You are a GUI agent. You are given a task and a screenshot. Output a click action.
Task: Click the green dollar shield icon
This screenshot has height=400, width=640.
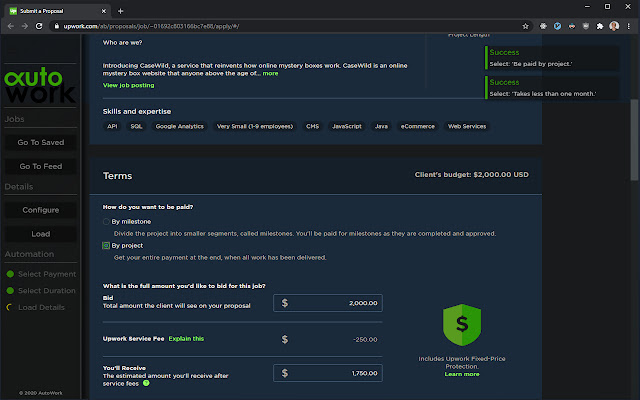pos(462,325)
